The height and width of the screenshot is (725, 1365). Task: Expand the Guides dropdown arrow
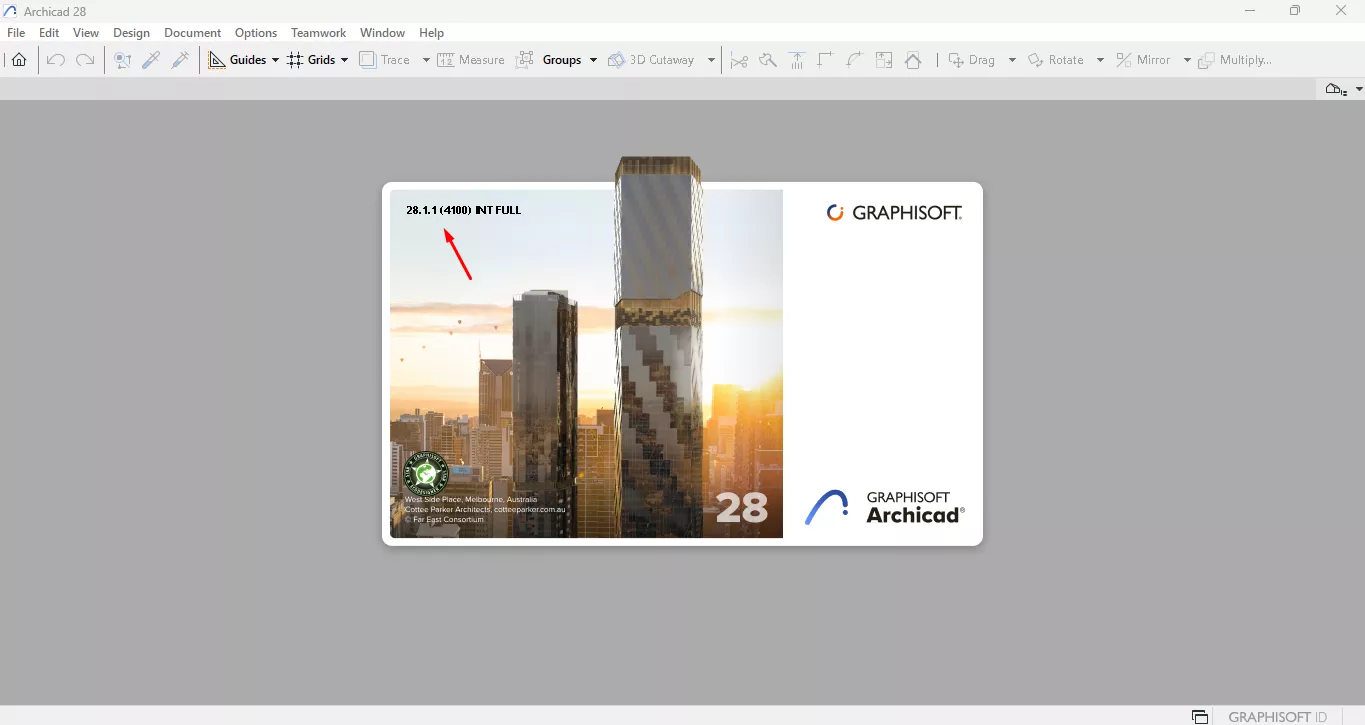pos(275,60)
